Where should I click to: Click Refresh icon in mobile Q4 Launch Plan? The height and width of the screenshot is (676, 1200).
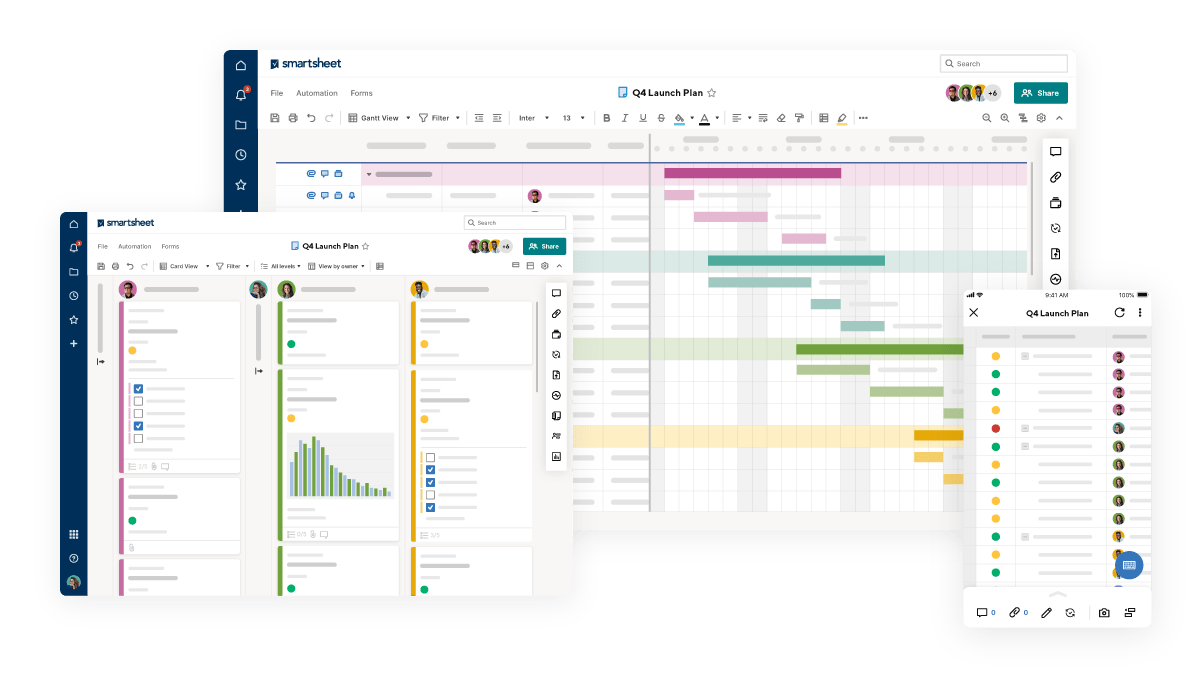tap(1119, 313)
